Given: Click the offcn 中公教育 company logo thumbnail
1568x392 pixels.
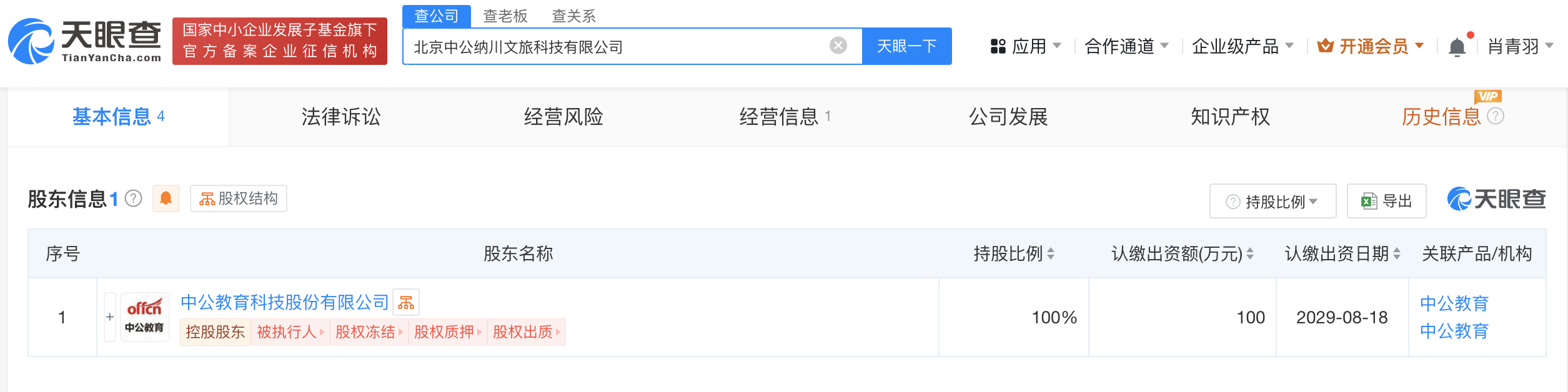Looking at the screenshot, I should (144, 317).
